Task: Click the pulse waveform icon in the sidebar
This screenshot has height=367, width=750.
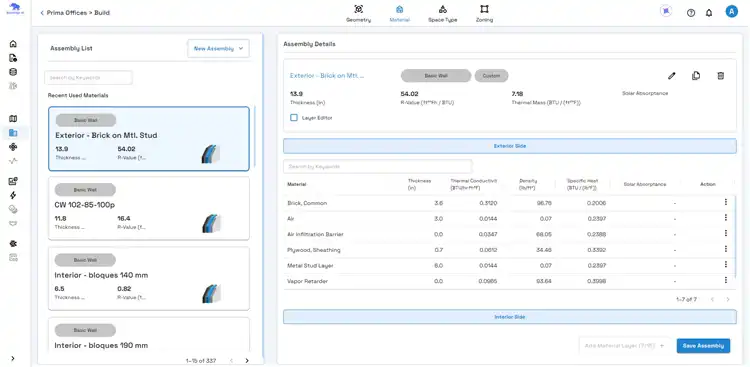Action: coord(13,161)
